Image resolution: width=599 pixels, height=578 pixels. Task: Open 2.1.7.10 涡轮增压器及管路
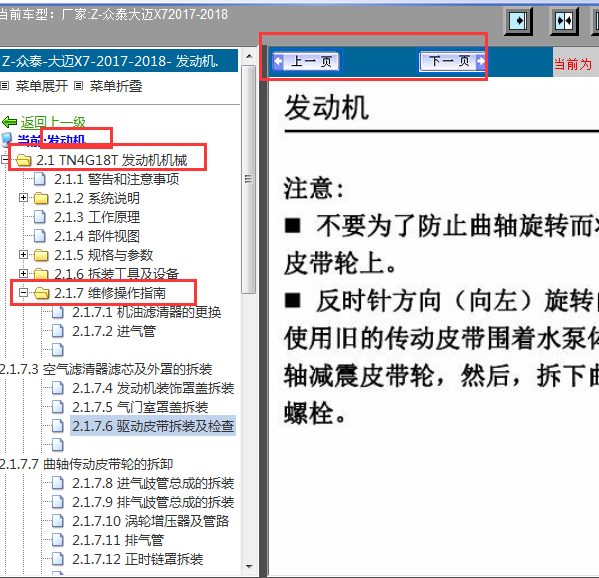click(151, 521)
